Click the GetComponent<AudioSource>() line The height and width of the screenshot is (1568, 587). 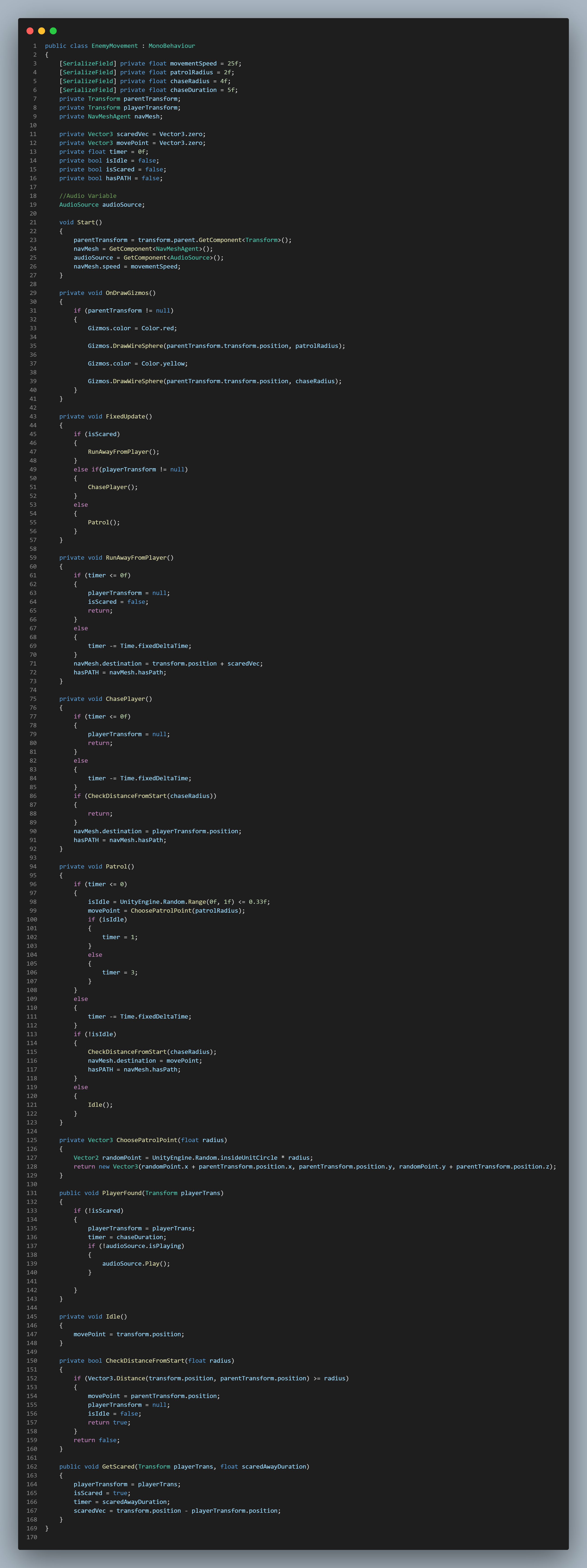[148, 258]
